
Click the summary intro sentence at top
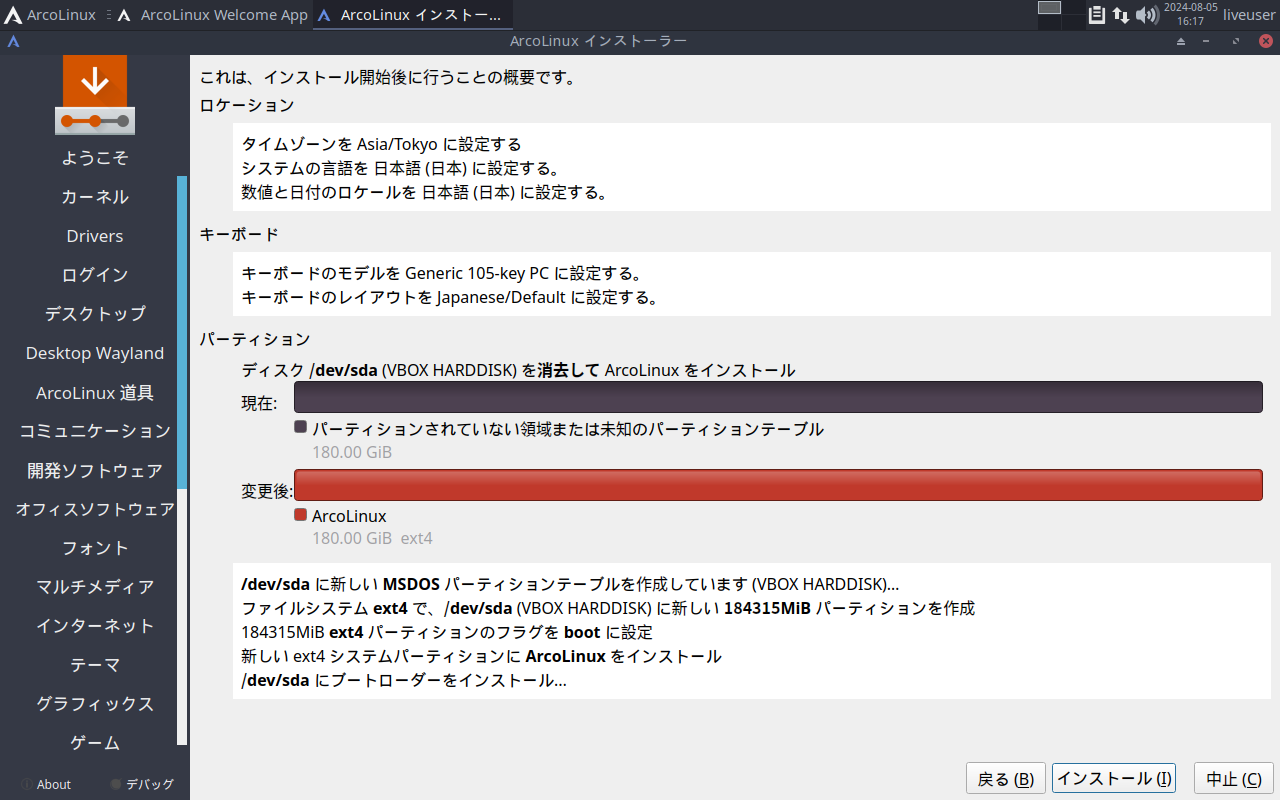[x=387, y=77]
